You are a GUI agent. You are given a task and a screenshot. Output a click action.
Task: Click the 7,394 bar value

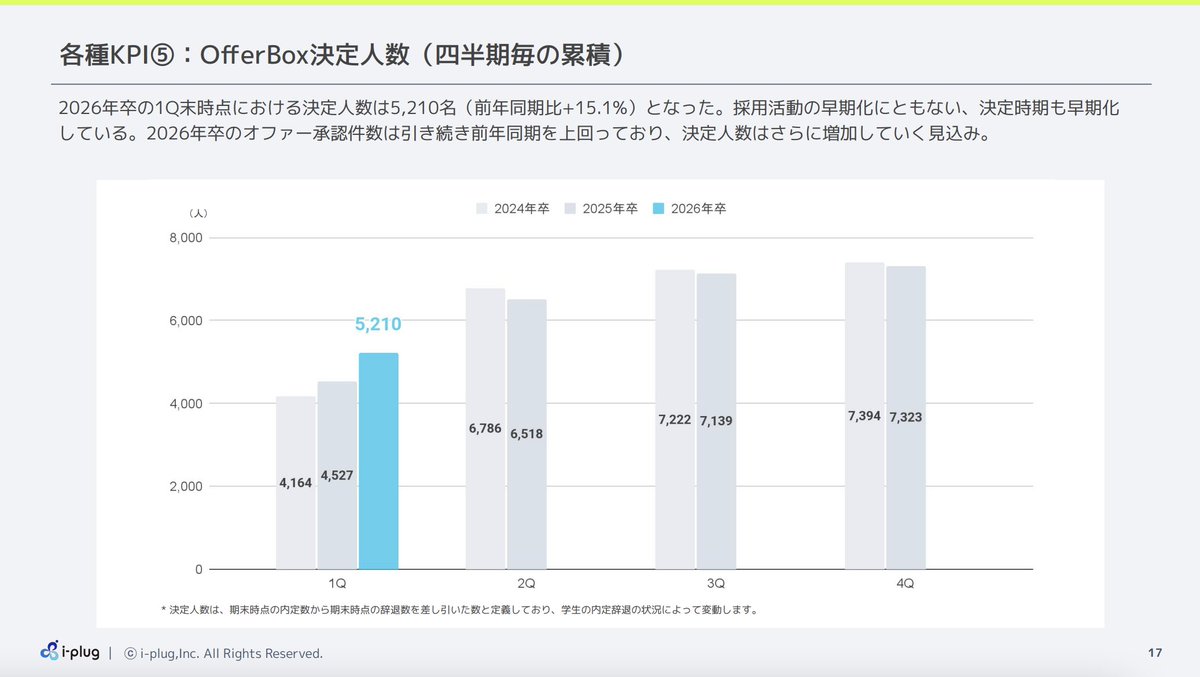tap(864, 415)
